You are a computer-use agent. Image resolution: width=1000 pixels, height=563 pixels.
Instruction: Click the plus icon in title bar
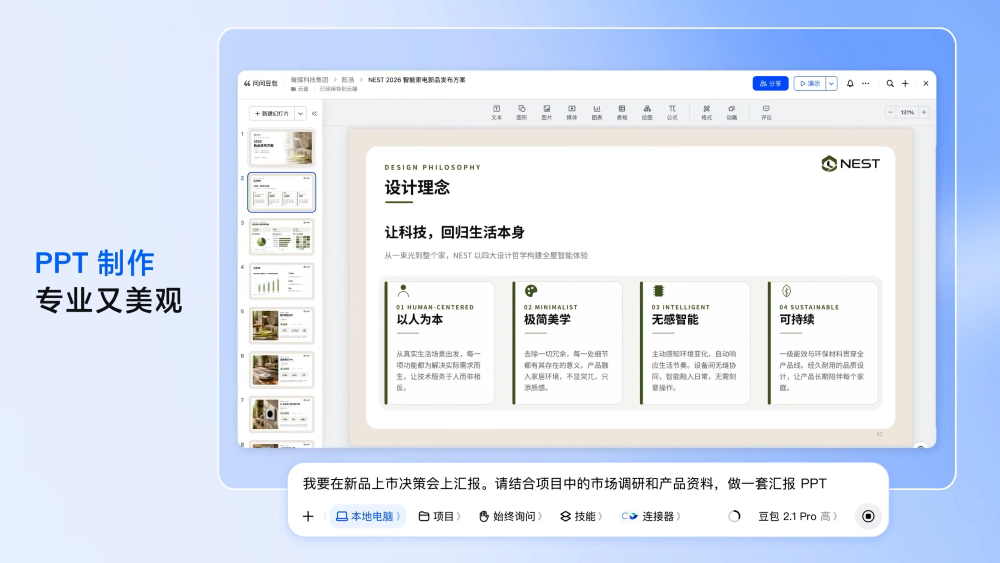pos(905,84)
